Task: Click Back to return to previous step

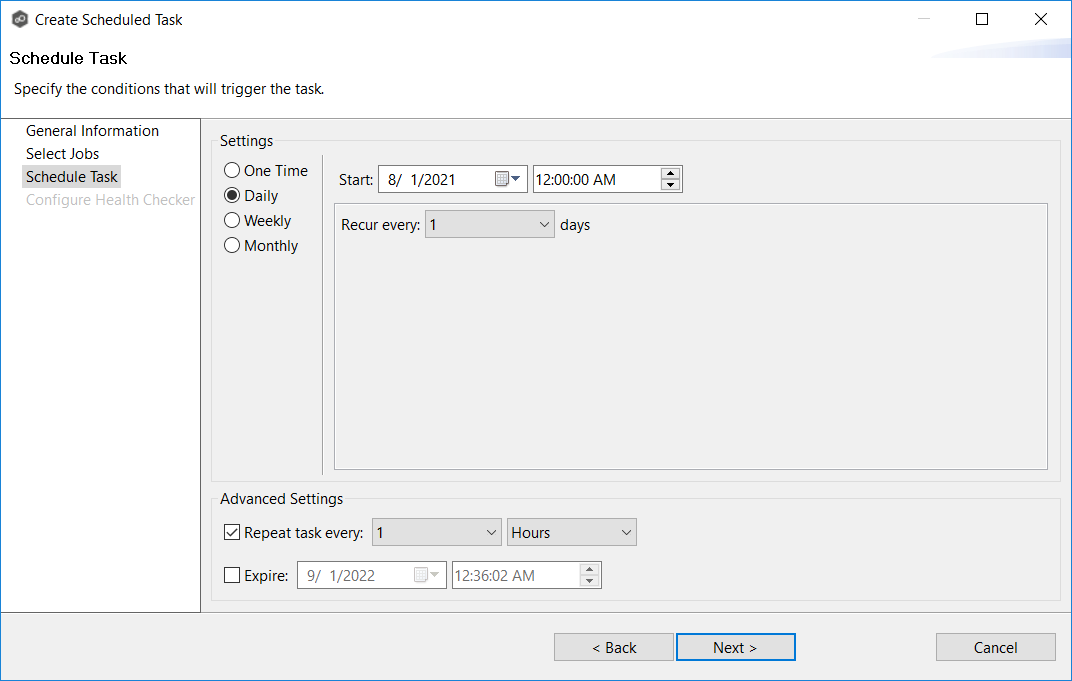Action: [x=613, y=647]
